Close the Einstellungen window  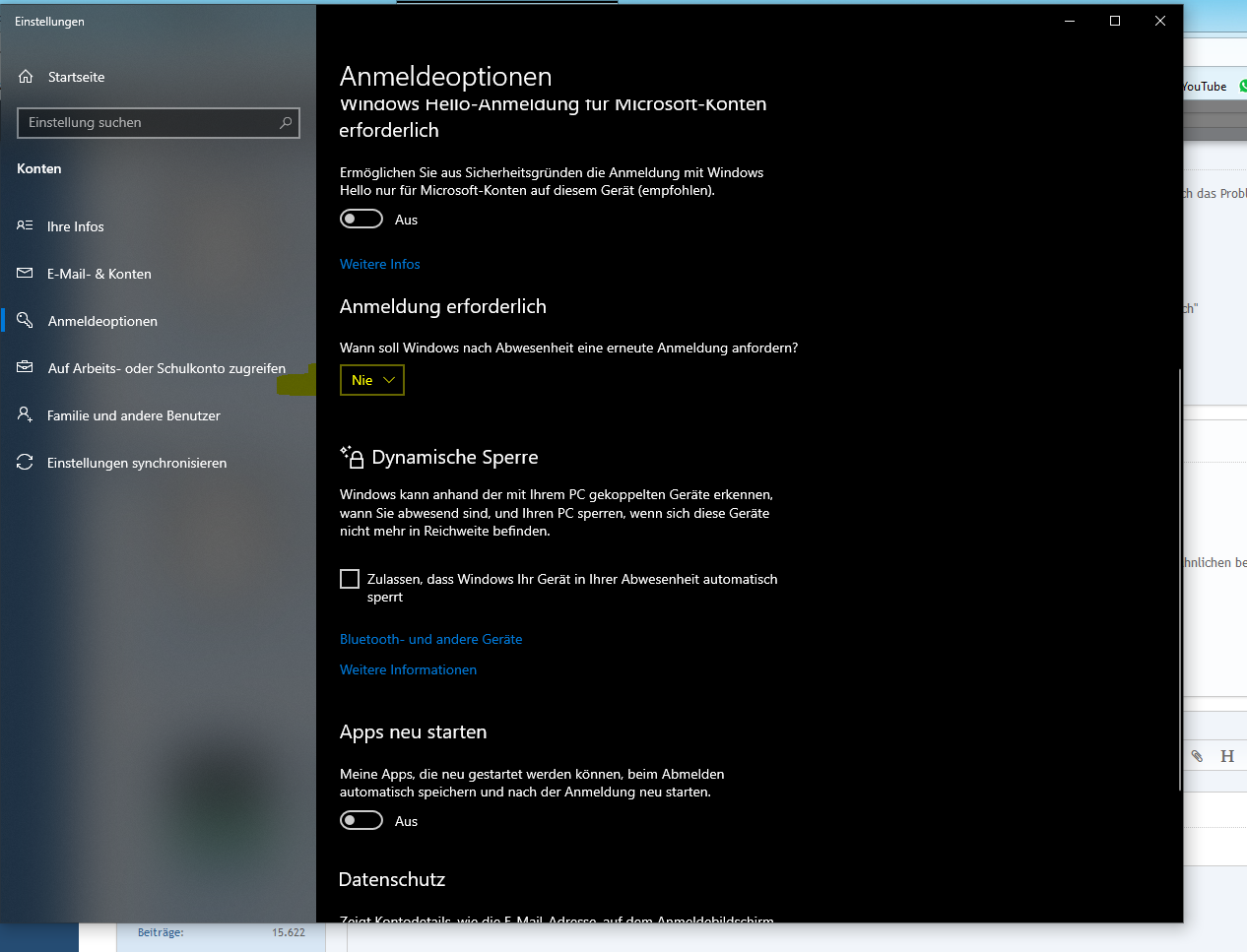(x=1160, y=21)
